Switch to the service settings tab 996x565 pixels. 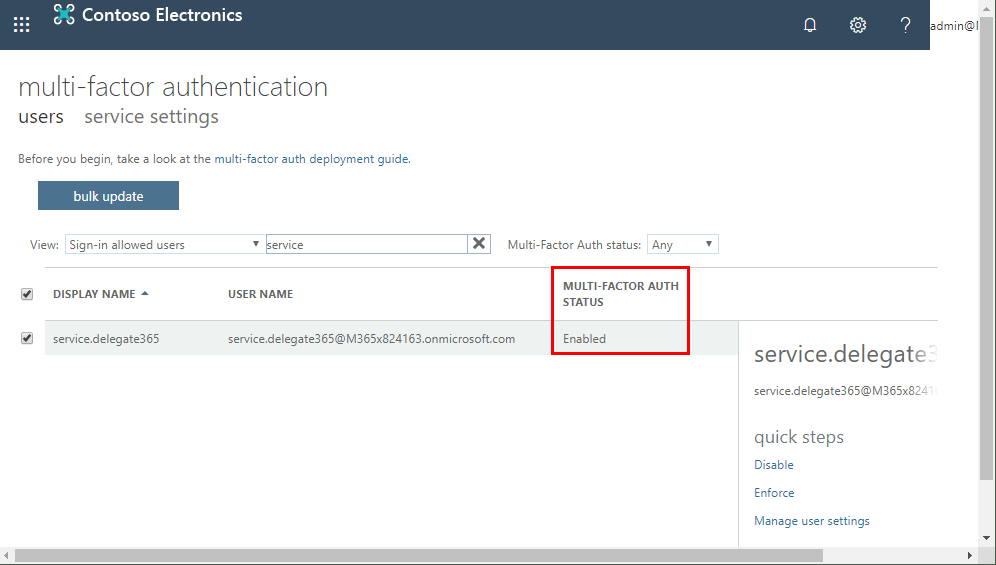pos(151,117)
